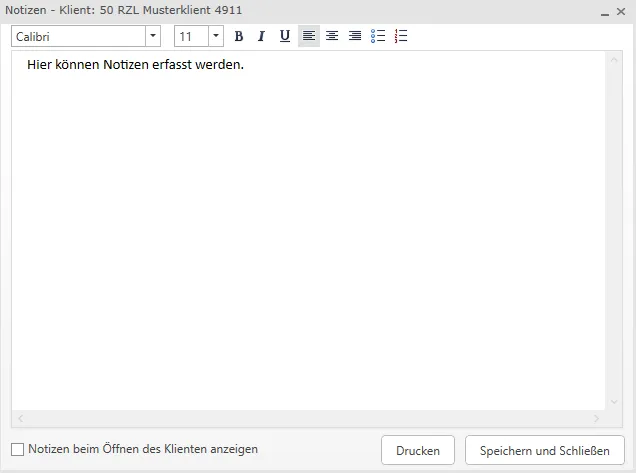Image resolution: width=636 pixels, height=473 pixels.
Task: Align text left
Action: (309, 36)
